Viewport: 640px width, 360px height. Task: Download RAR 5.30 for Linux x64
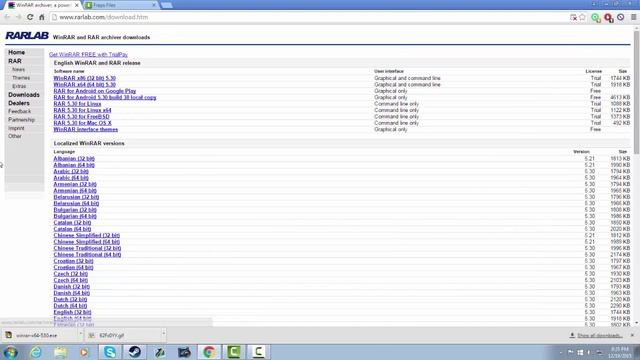click(x=82, y=110)
